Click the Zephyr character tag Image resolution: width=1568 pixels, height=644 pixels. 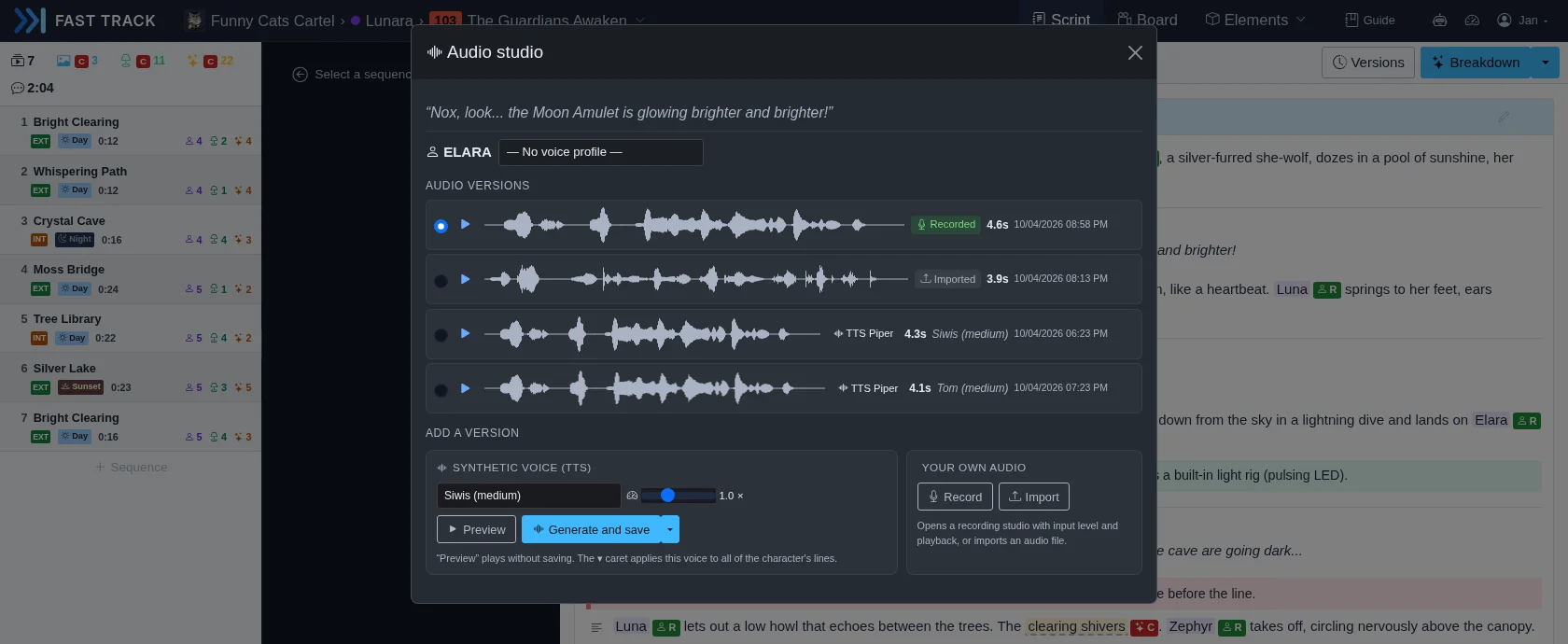coord(1190,626)
